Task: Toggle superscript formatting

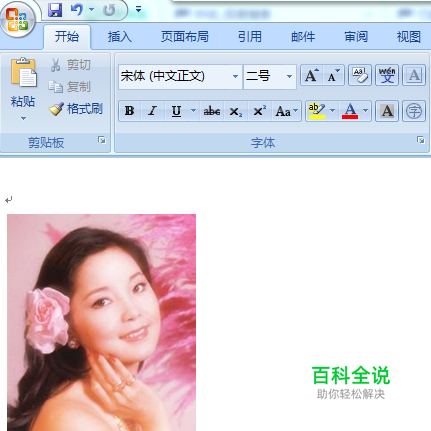Action: pos(259,111)
